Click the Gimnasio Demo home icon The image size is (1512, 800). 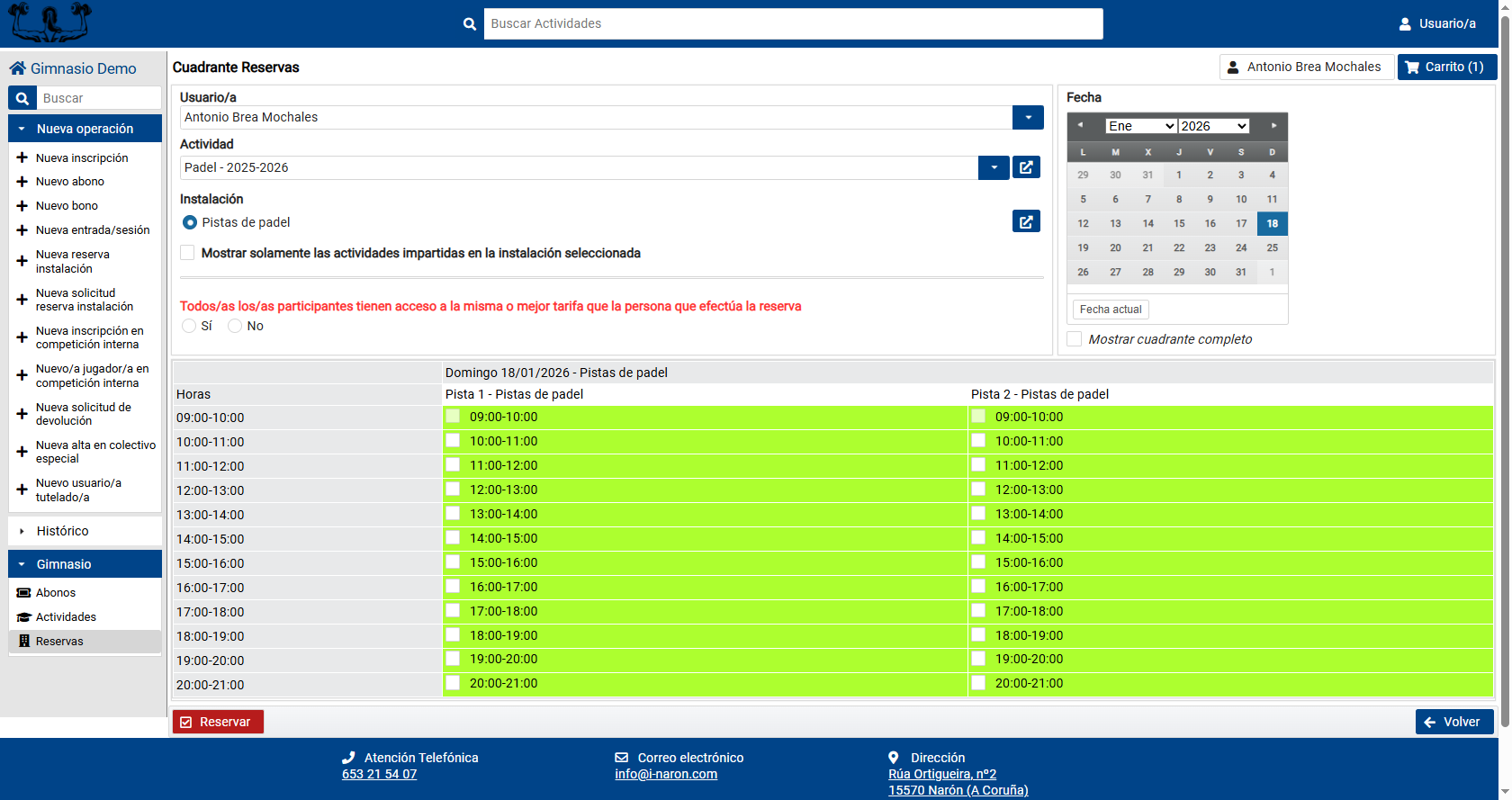point(17,68)
